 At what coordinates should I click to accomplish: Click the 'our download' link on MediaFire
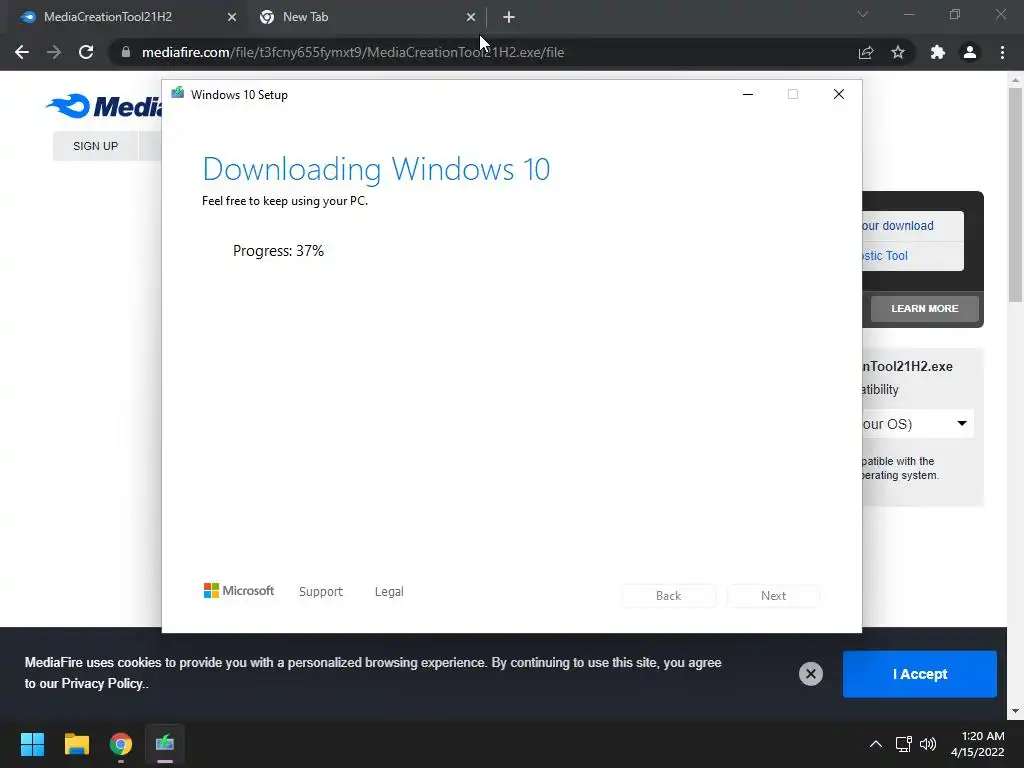tap(897, 225)
